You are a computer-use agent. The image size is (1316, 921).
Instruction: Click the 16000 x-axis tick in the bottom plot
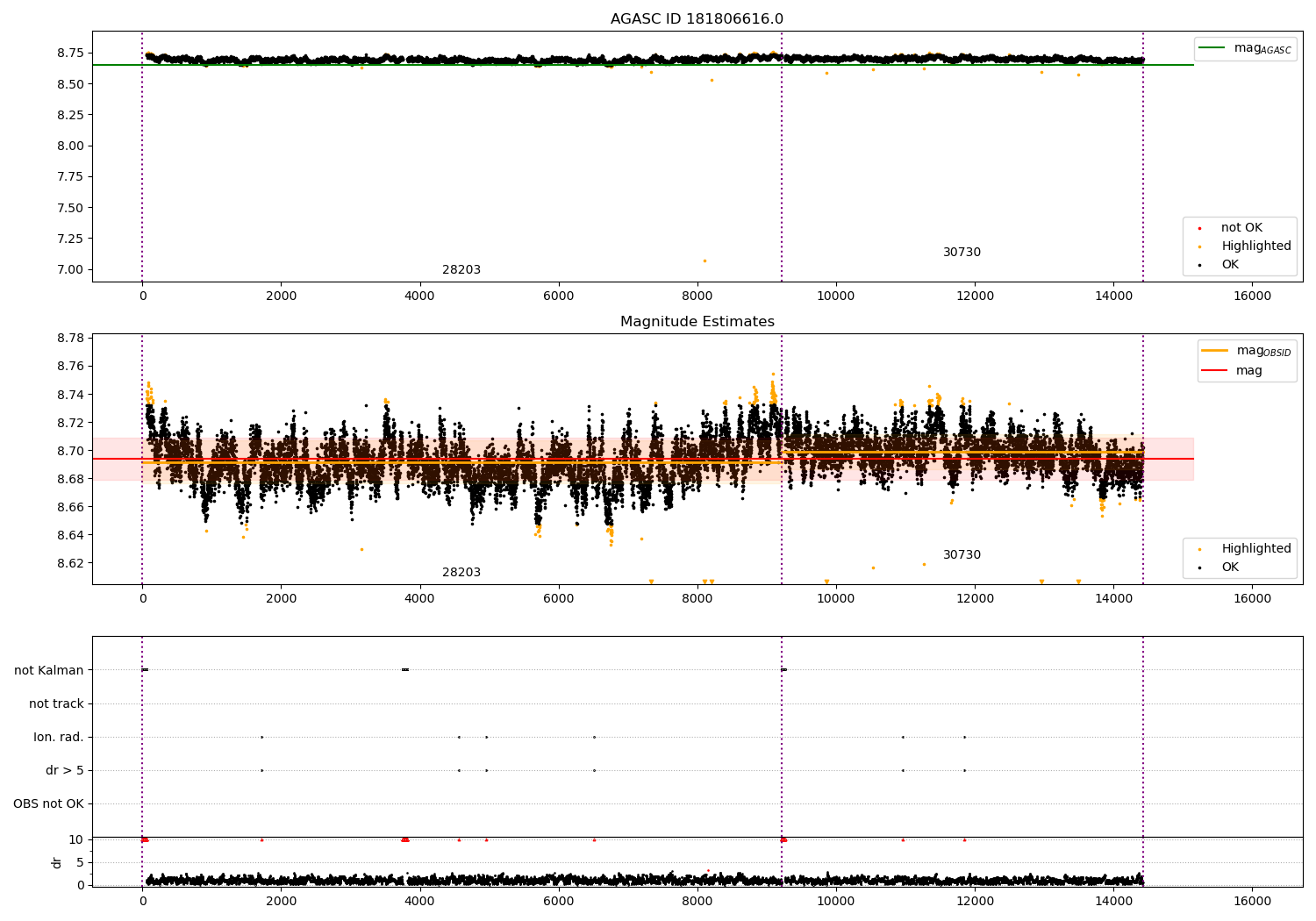[x=1252, y=901]
